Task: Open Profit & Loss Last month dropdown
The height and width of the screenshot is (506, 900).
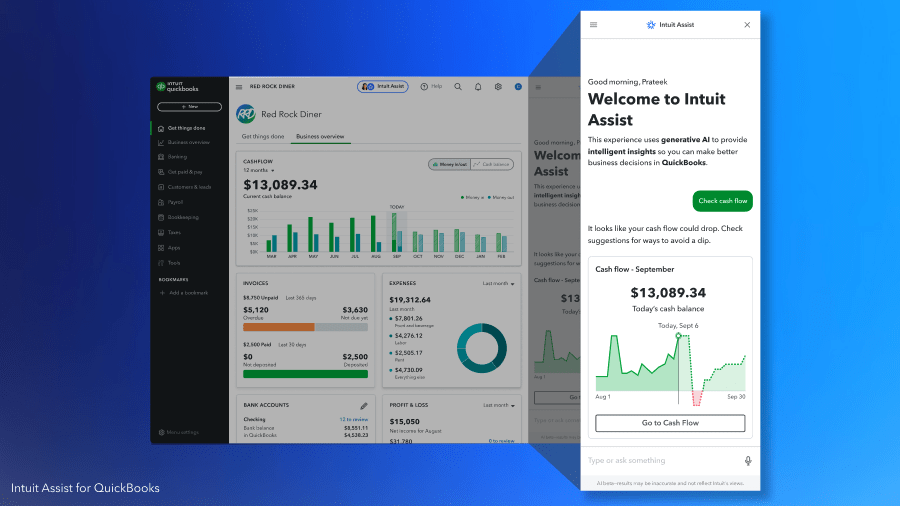Action: click(498, 405)
